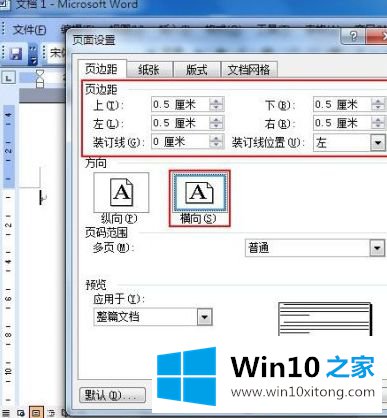The width and height of the screenshot is (387, 418).
Task: Switch to the 页边距 tab
Action: pyautogui.click(x=101, y=69)
